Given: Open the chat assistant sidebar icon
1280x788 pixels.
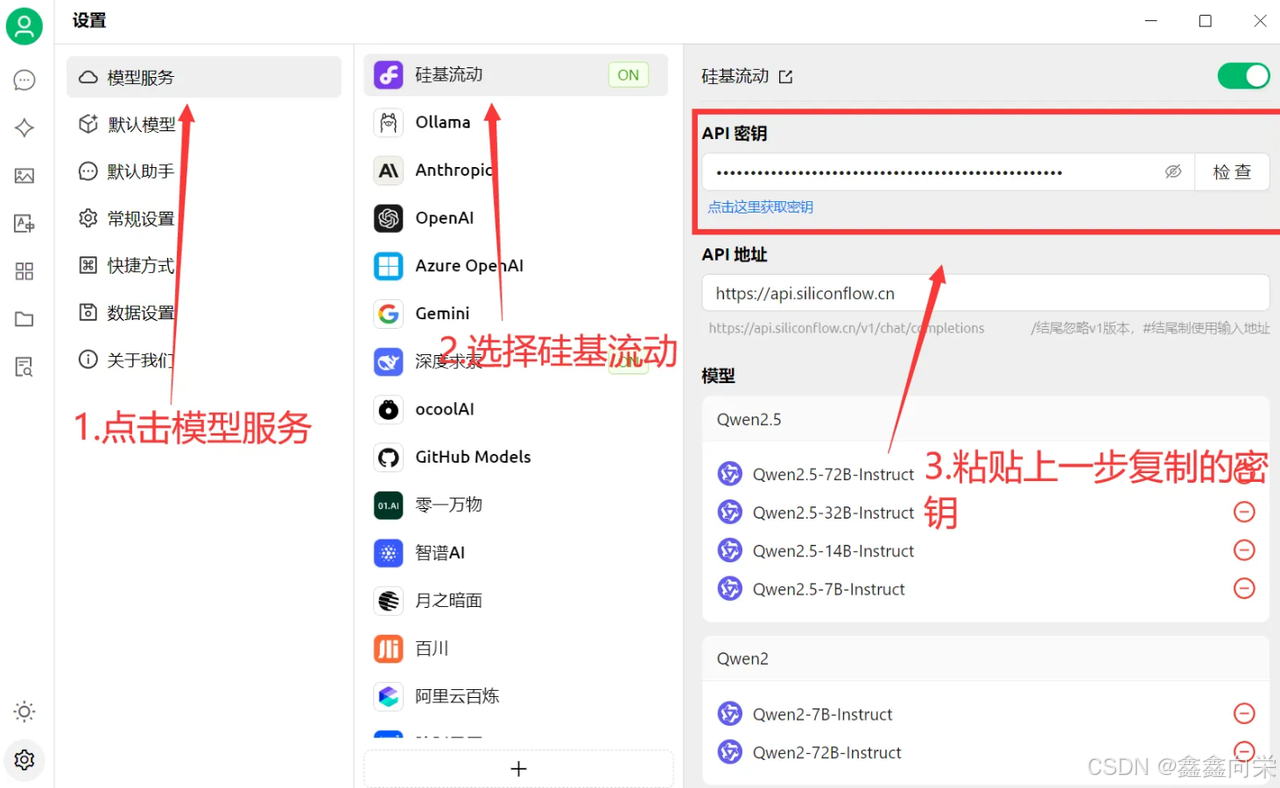Looking at the screenshot, I should tap(24, 80).
